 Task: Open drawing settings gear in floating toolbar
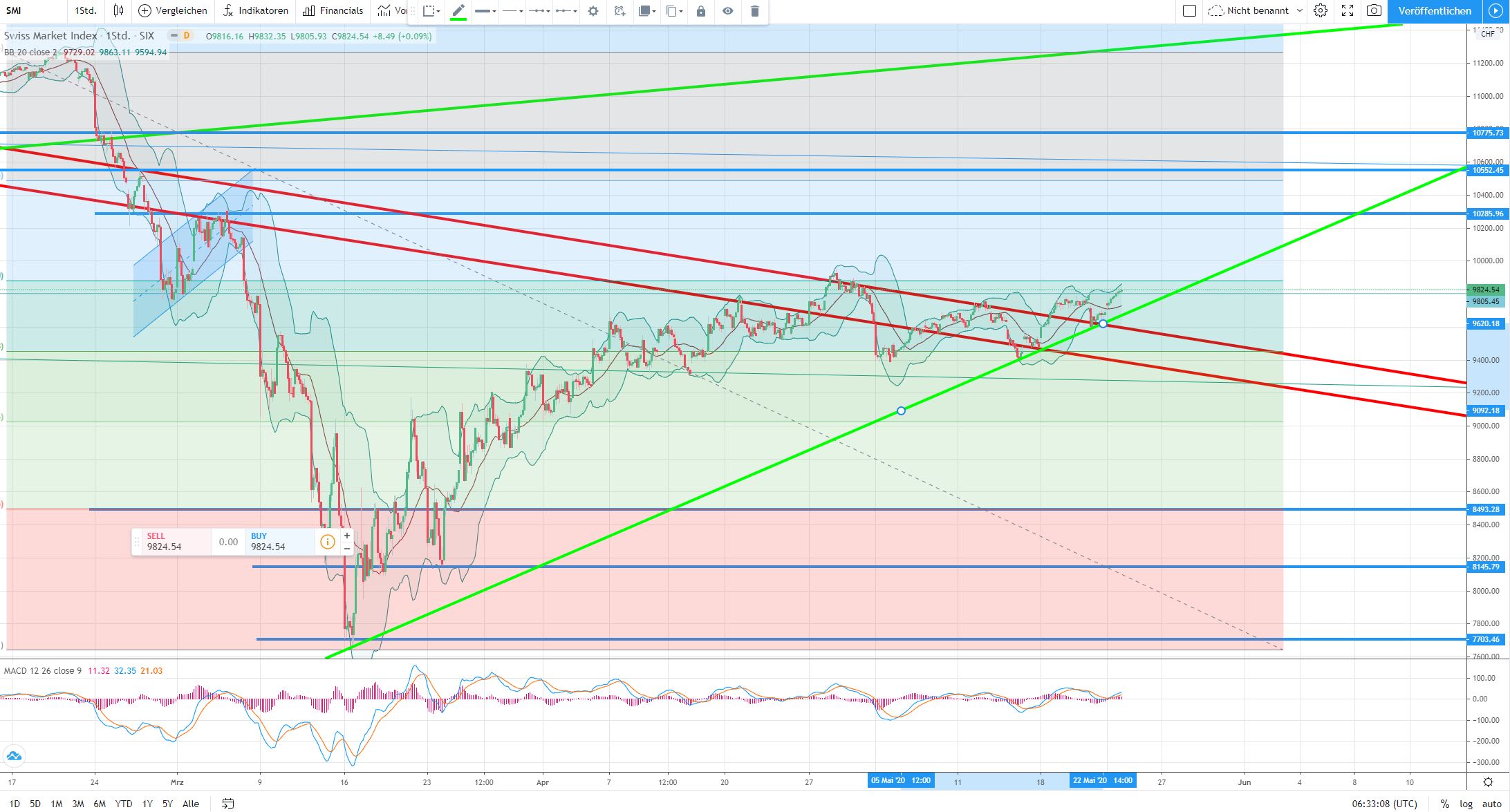[x=593, y=11]
